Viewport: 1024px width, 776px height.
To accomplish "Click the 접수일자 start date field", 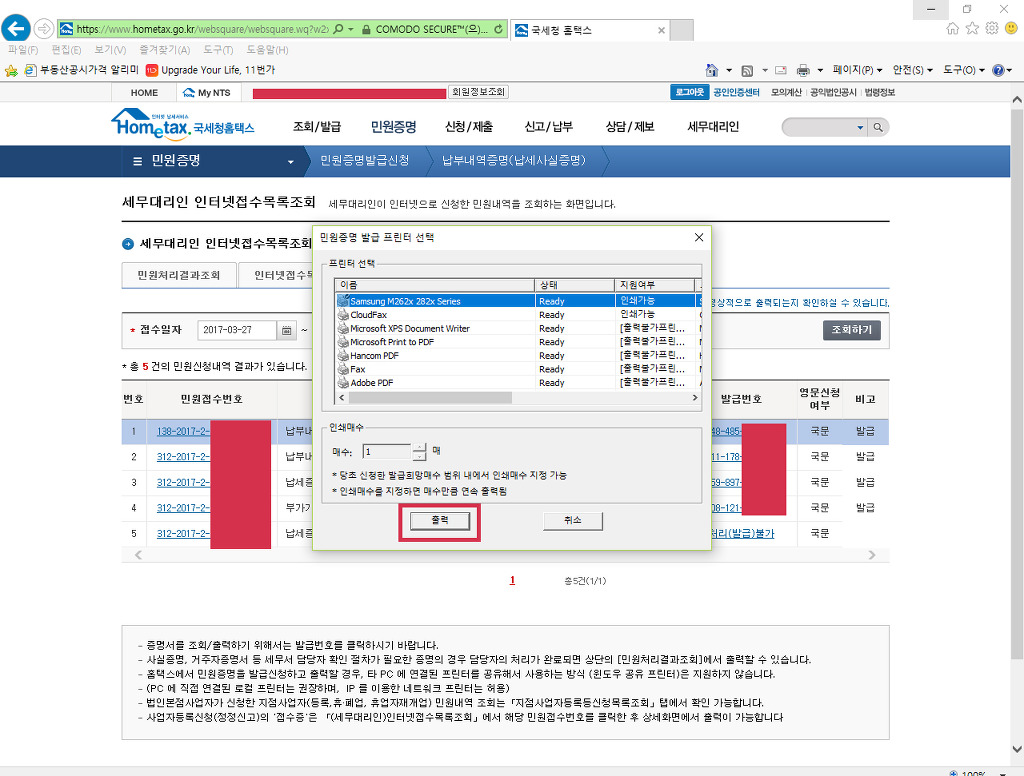I will click(236, 331).
